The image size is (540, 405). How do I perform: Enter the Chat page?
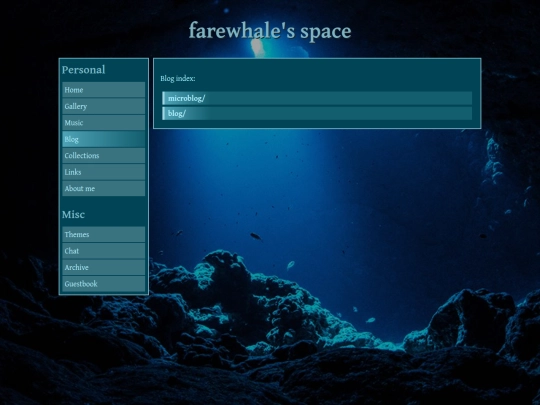(x=104, y=251)
